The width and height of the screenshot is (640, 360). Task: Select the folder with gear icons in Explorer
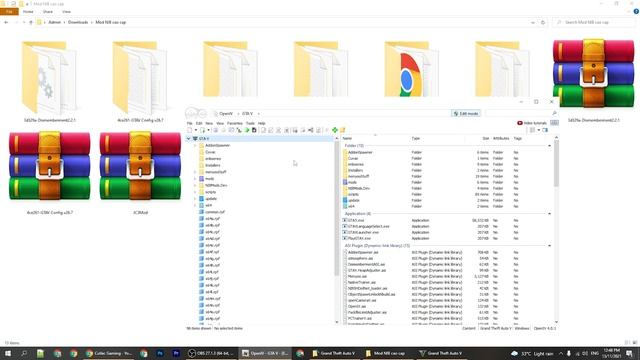point(49,81)
